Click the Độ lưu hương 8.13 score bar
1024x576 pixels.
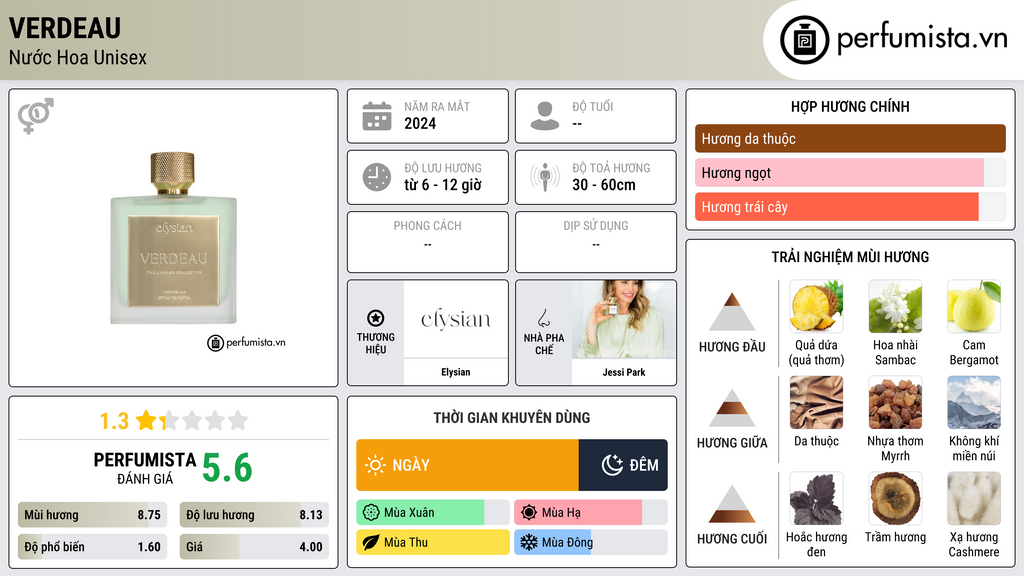tap(254, 515)
